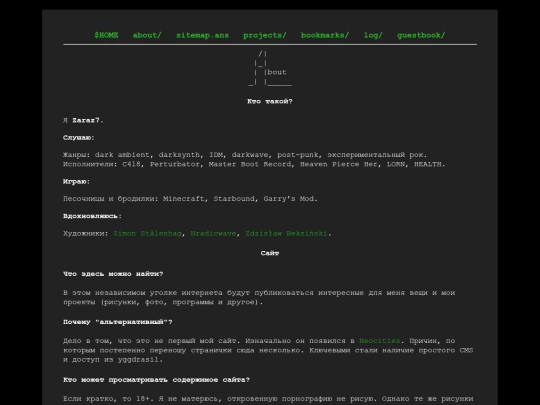This screenshot has width=540, height=405.
Task: Click the 'Что здесь можно найти?' heading
Action: pyautogui.click(x=113, y=274)
